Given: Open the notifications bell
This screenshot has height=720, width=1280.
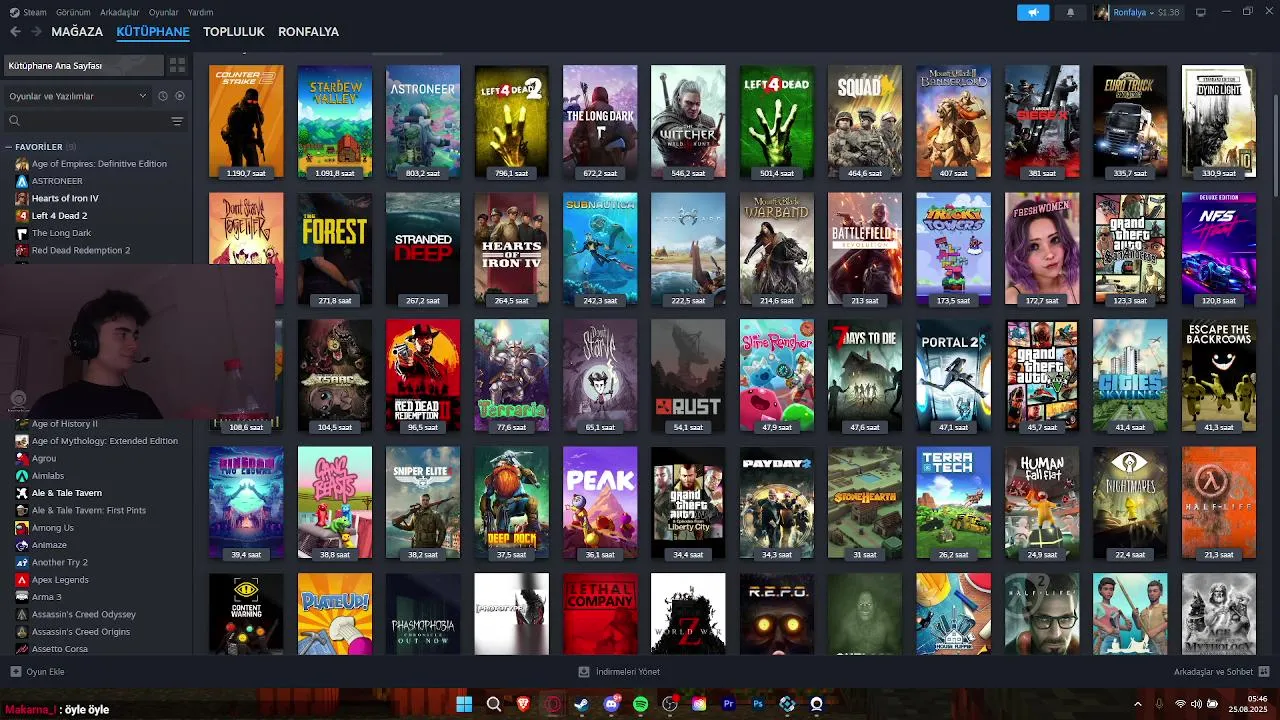Looking at the screenshot, I should [1070, 12].
